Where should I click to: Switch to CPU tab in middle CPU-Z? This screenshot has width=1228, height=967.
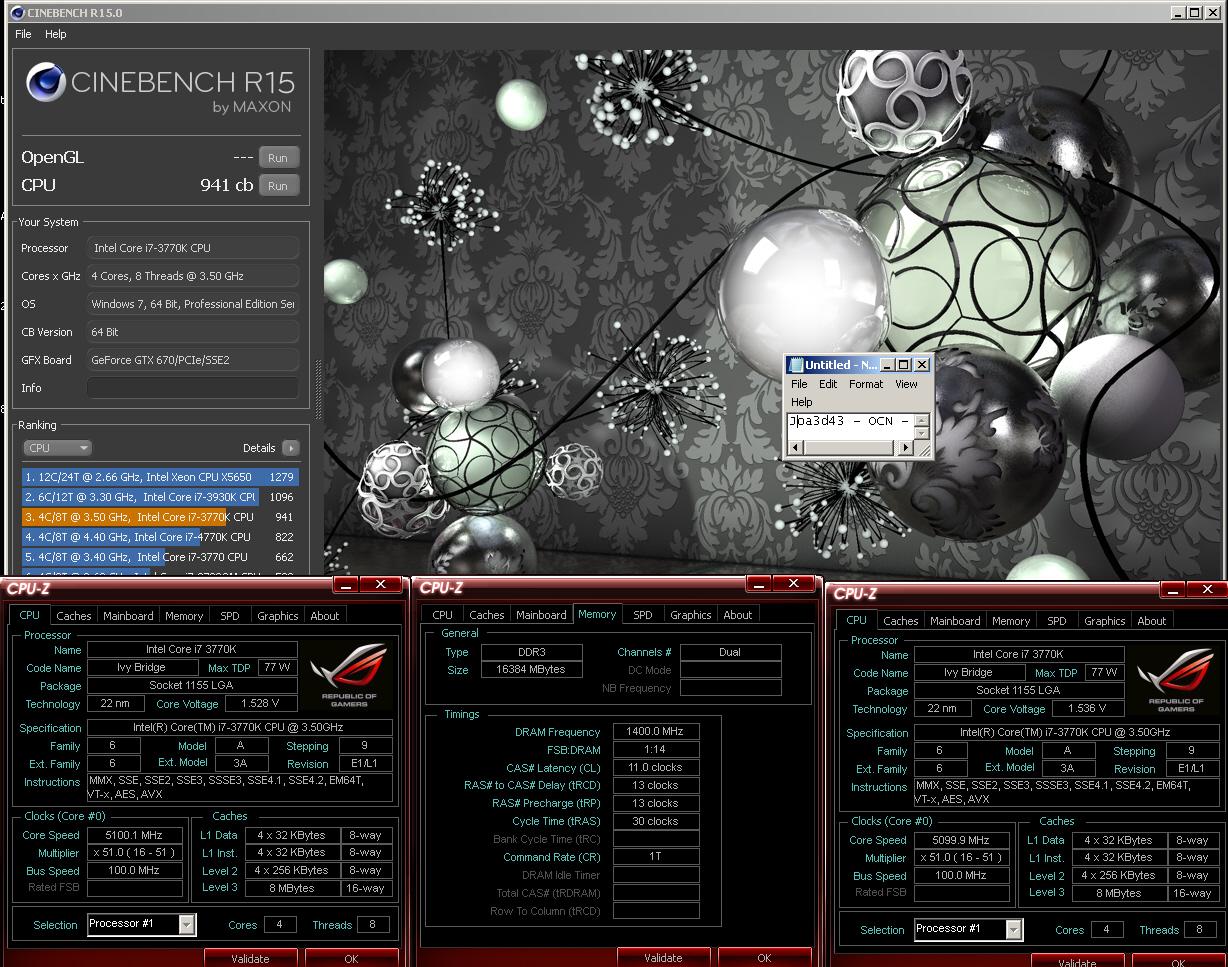coord(443,615)
